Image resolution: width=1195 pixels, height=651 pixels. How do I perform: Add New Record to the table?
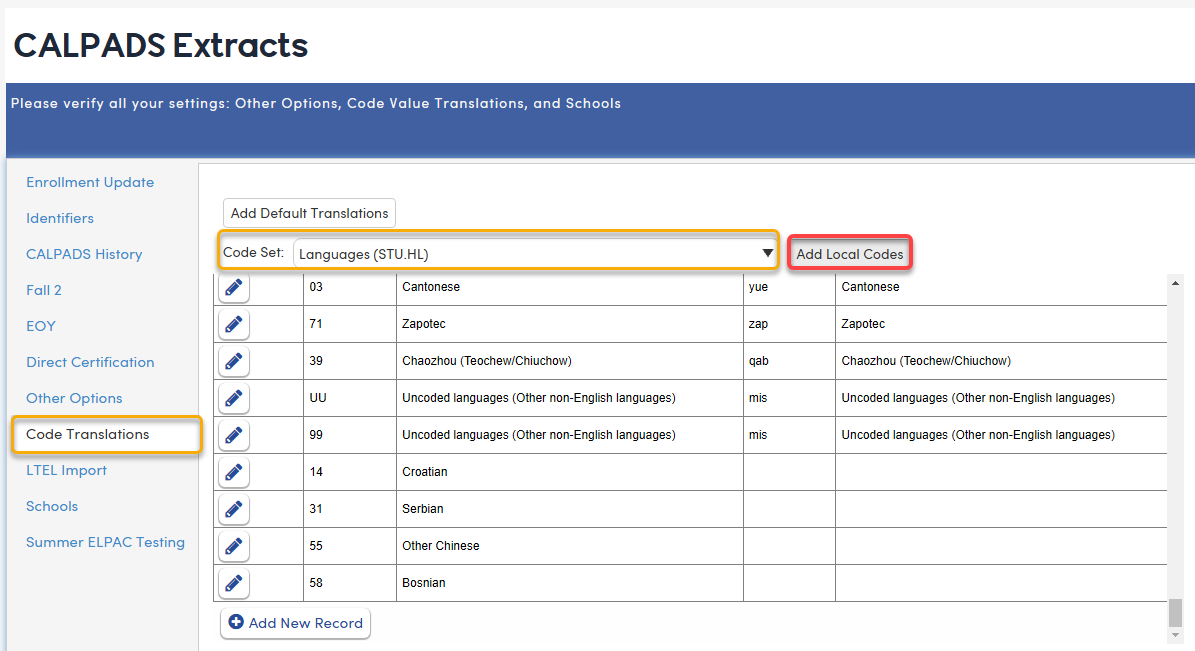296,623
